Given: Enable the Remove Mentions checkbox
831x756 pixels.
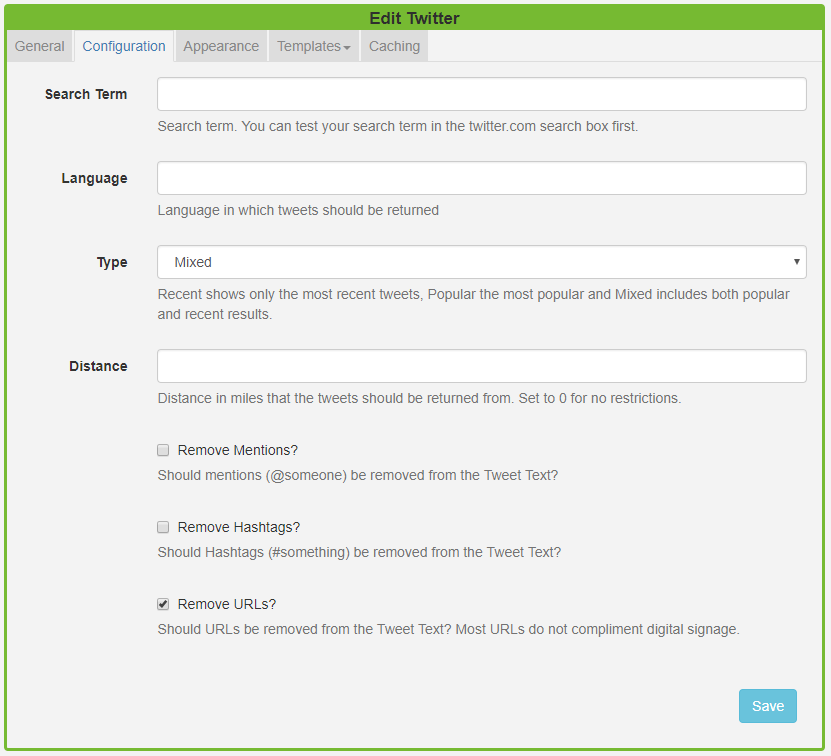Looking at the screenshot, I should 163,450.
